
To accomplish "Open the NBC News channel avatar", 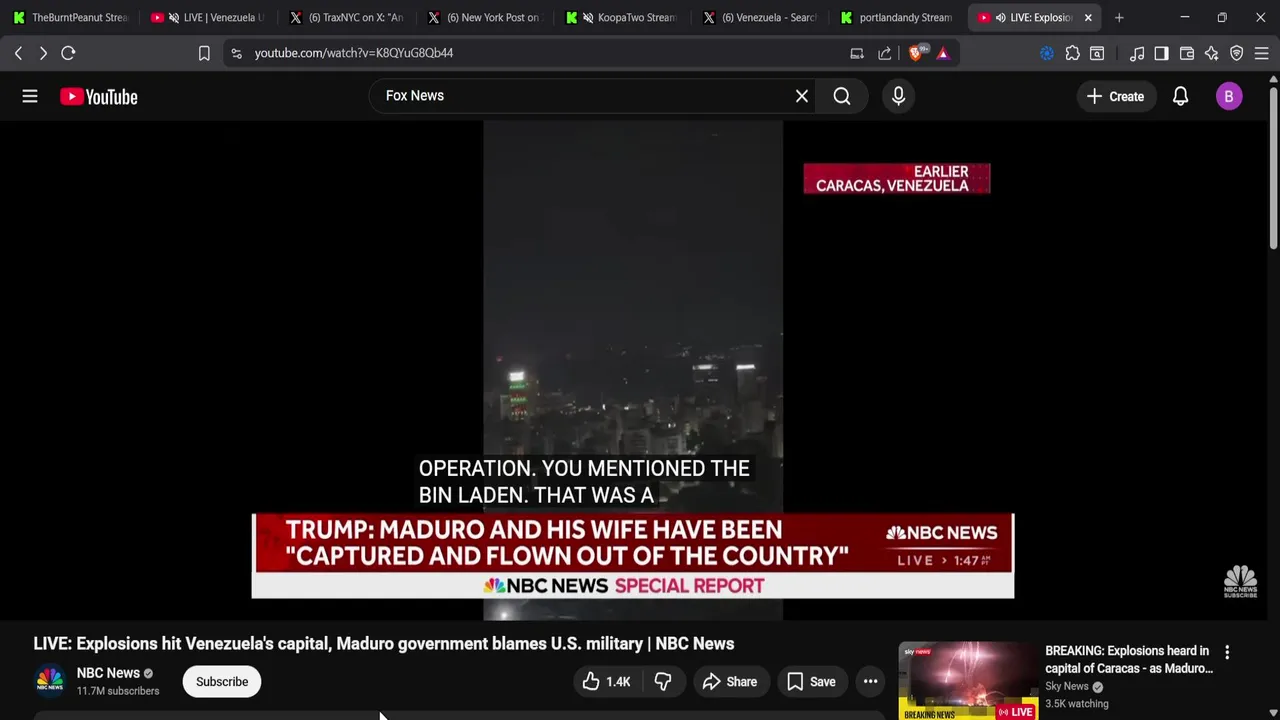I will click(50, 681).
